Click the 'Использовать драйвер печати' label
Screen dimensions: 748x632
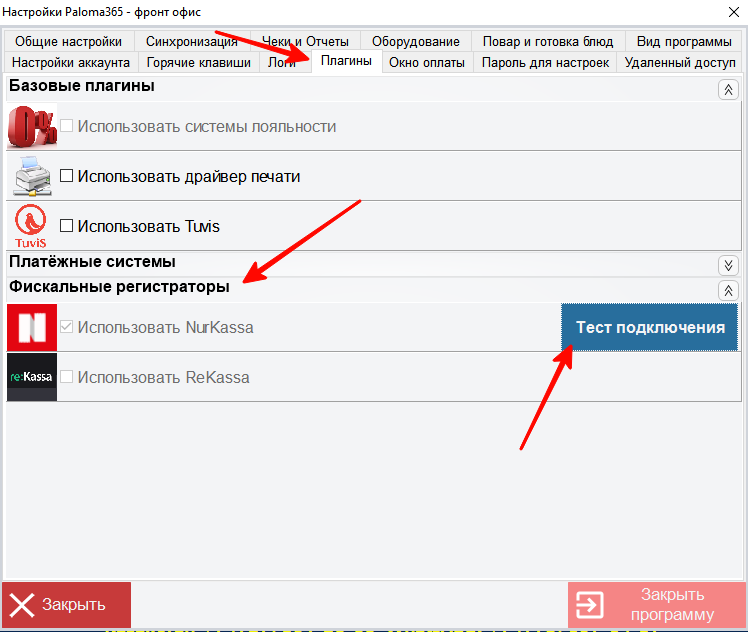click(x=189, y=176)
